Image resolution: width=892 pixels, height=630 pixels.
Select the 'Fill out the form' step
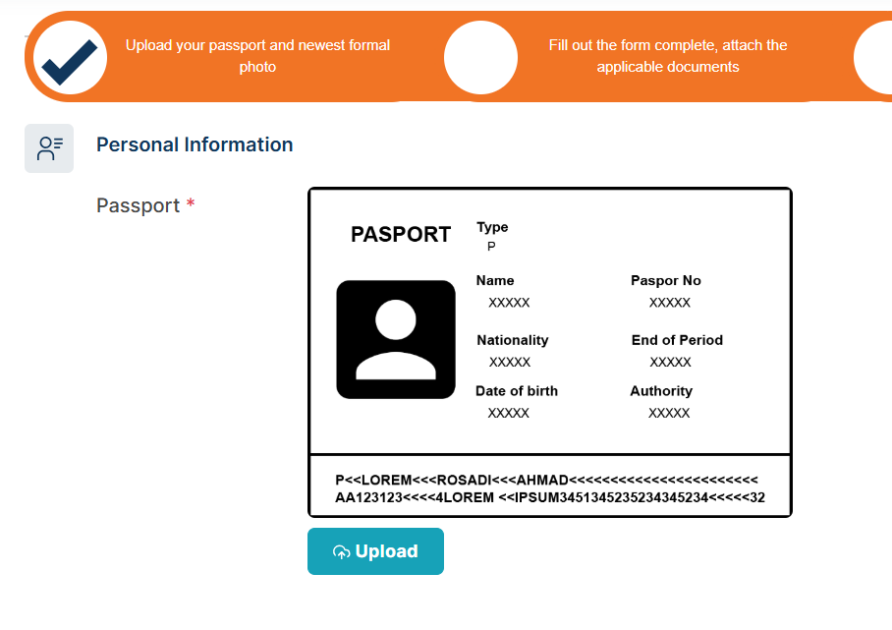click(667, 56)
